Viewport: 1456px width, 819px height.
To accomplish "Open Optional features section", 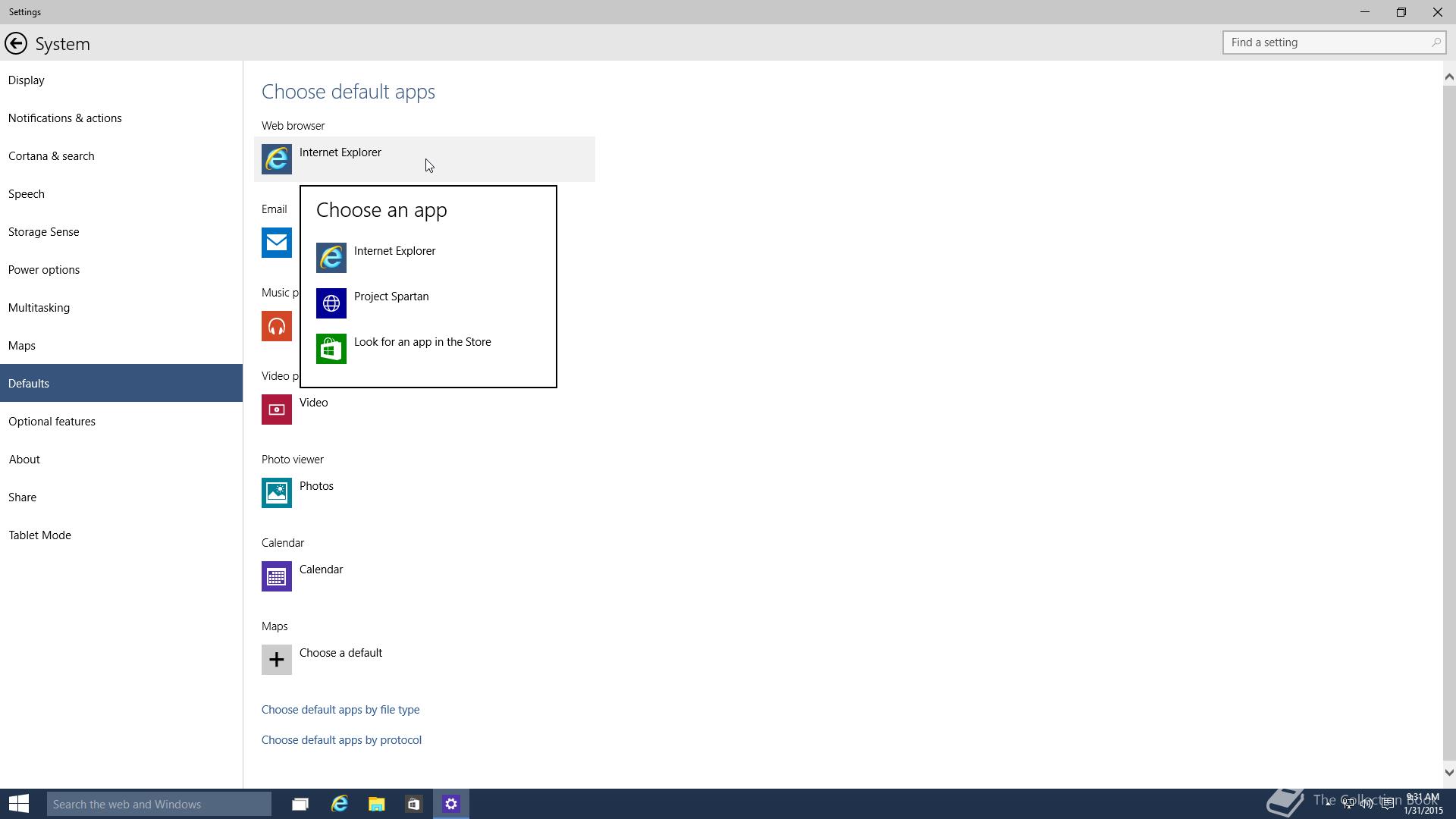I will click(121, 421).
